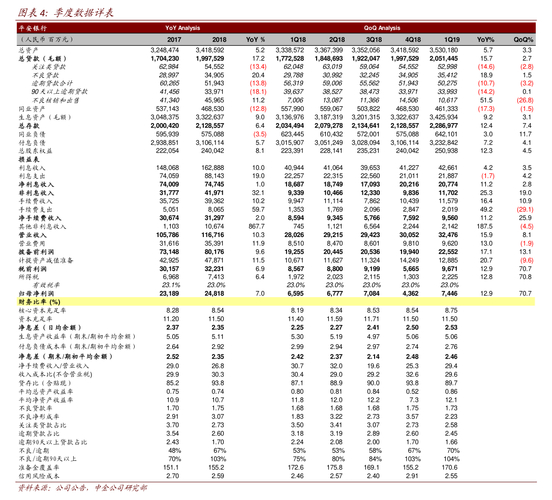
Task: Click the red '(29.1)' QoQ value
Action: pos(525,210)
